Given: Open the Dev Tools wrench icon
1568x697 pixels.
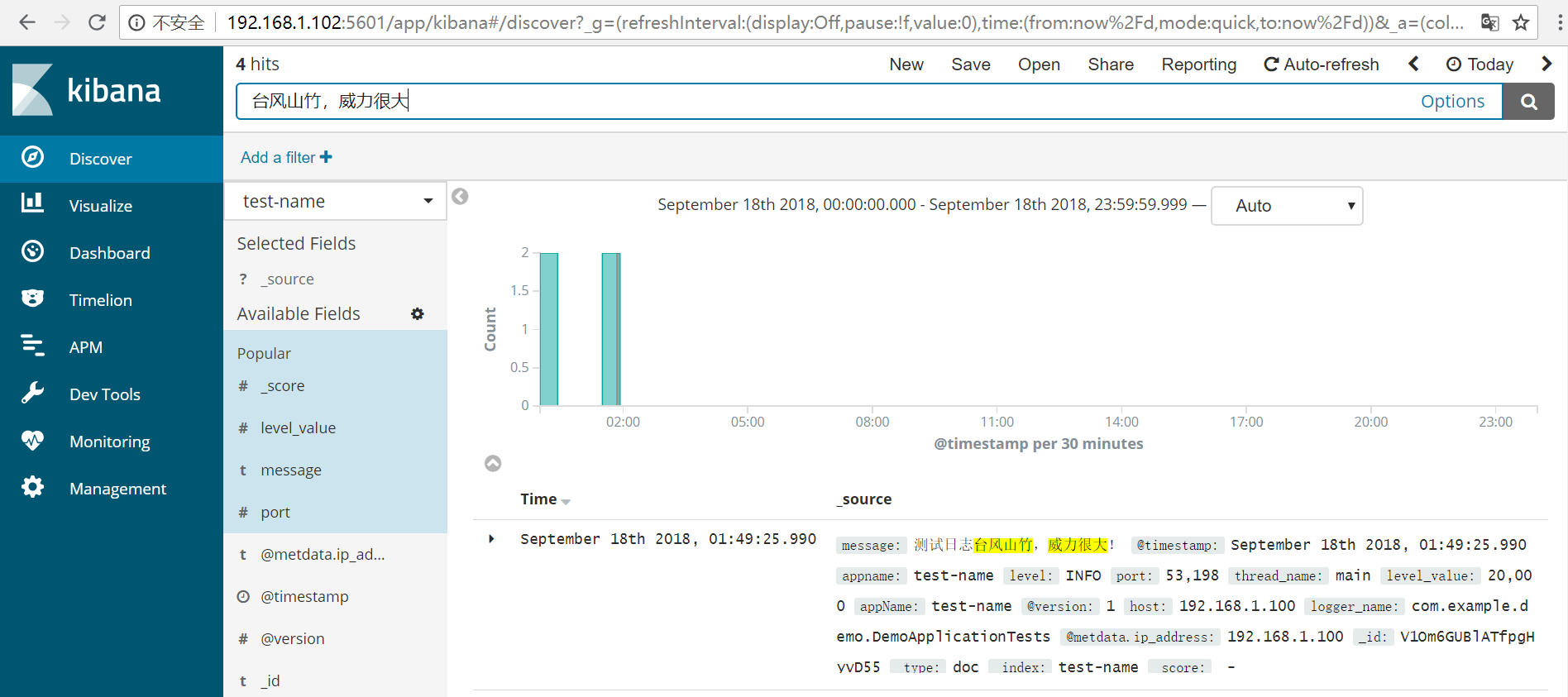Looking at the screenshot, I should tap(32, 393).
